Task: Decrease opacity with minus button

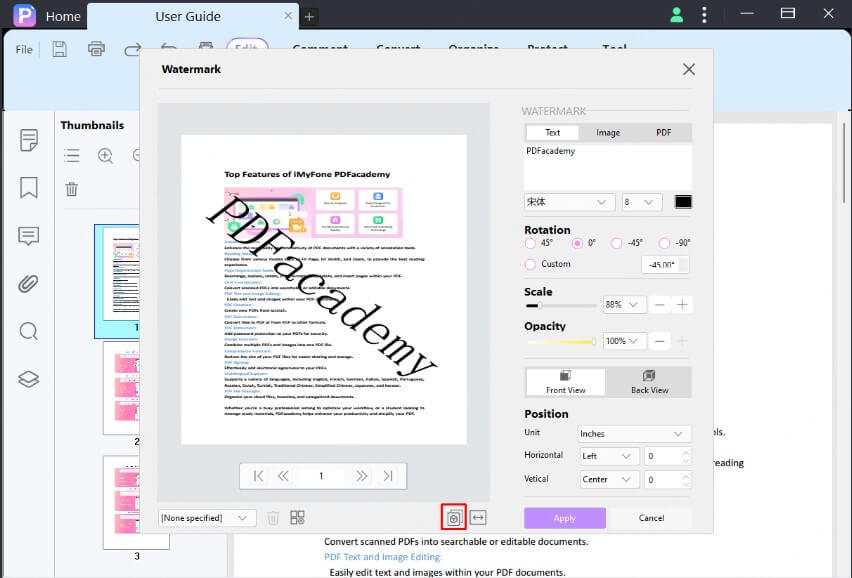Action: pos(659,341)
